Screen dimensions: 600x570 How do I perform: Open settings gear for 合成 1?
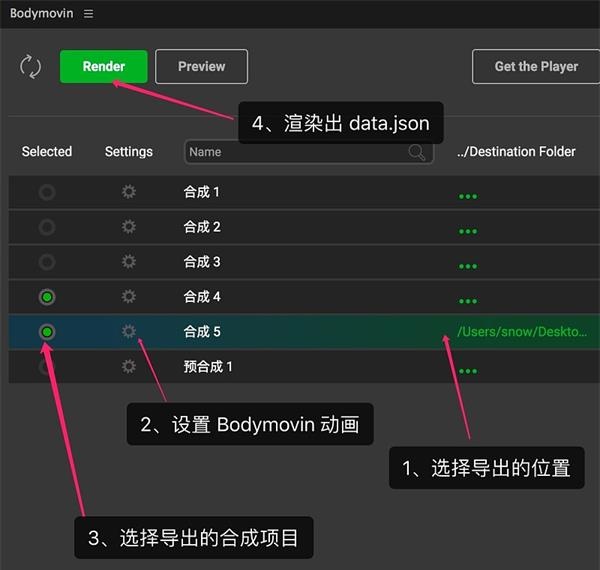point(129,192)
